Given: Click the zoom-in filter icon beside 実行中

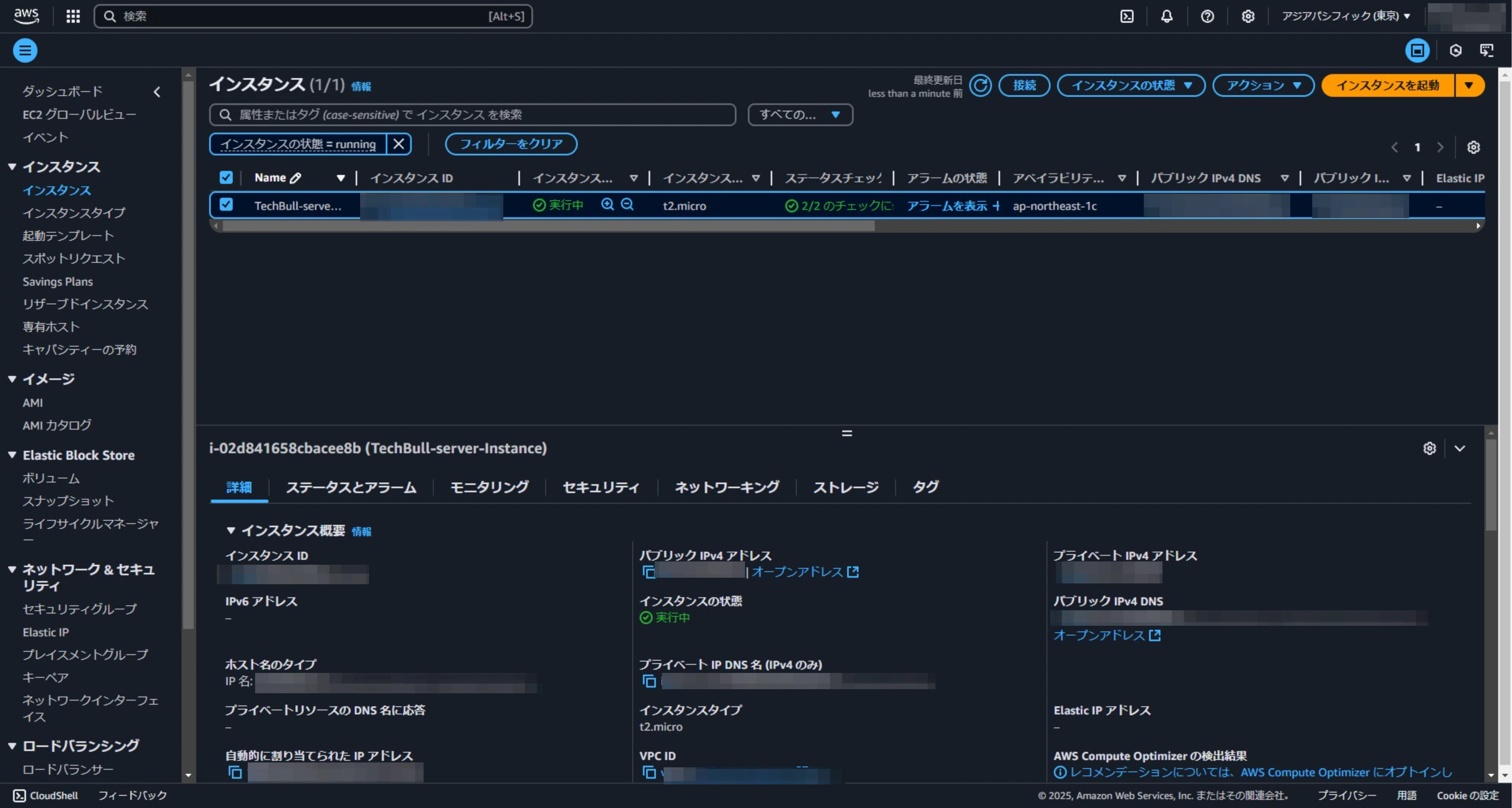Looking at the screenshot, I should pyautogui.click(x=607, y=204).
